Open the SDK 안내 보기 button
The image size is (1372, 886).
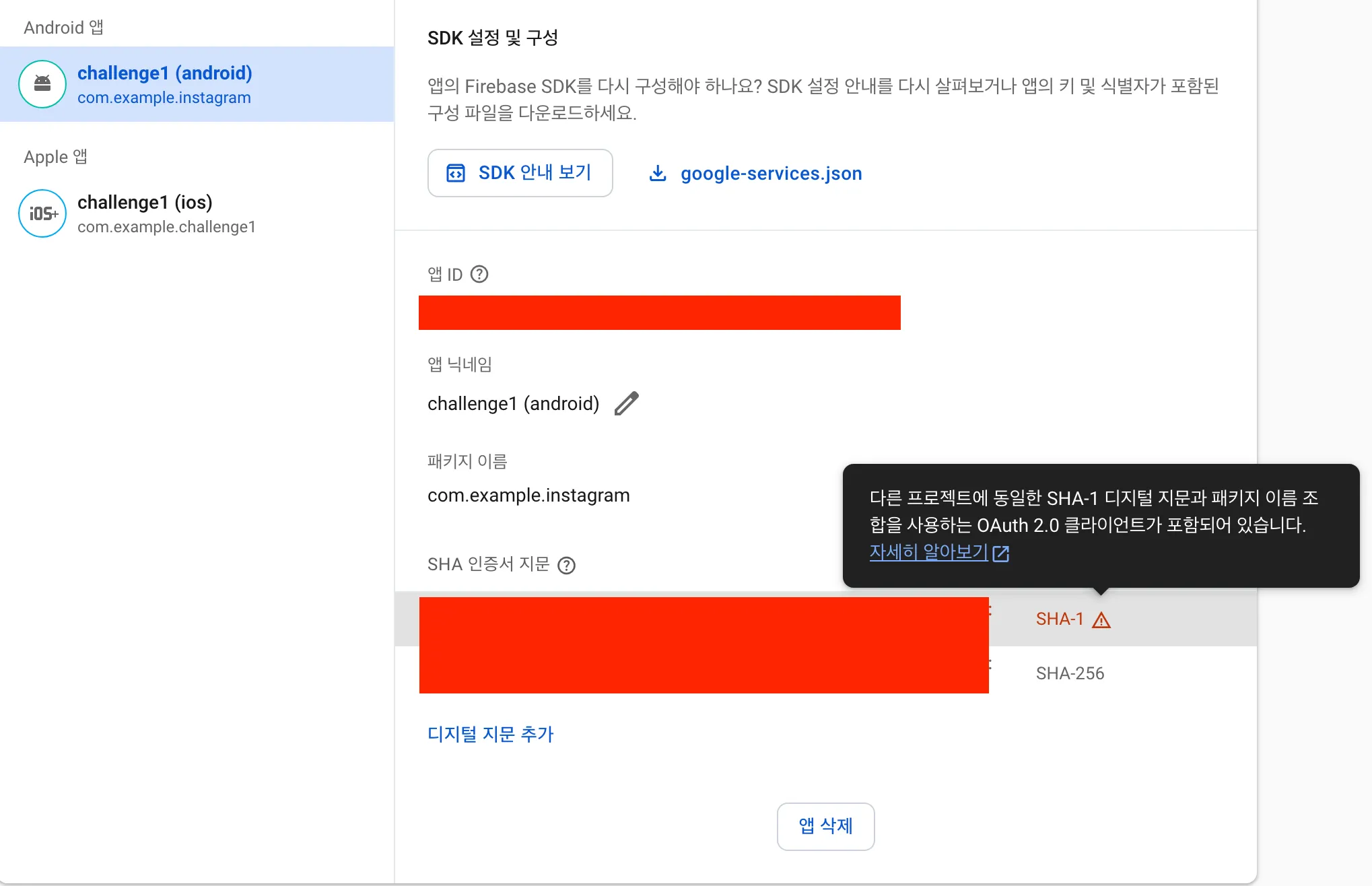tap(520, 174)
